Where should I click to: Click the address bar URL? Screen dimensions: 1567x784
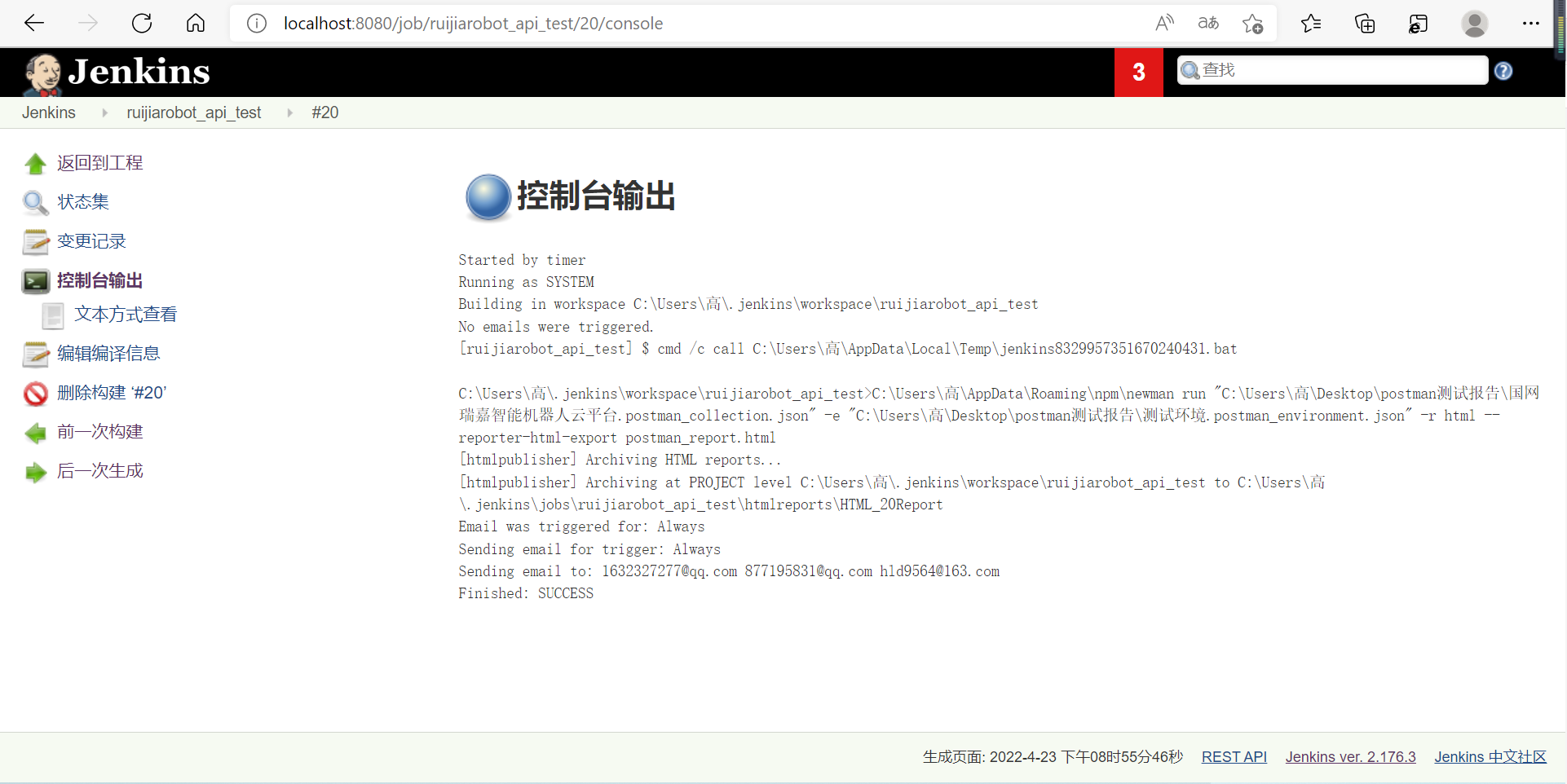click(473, 24)
